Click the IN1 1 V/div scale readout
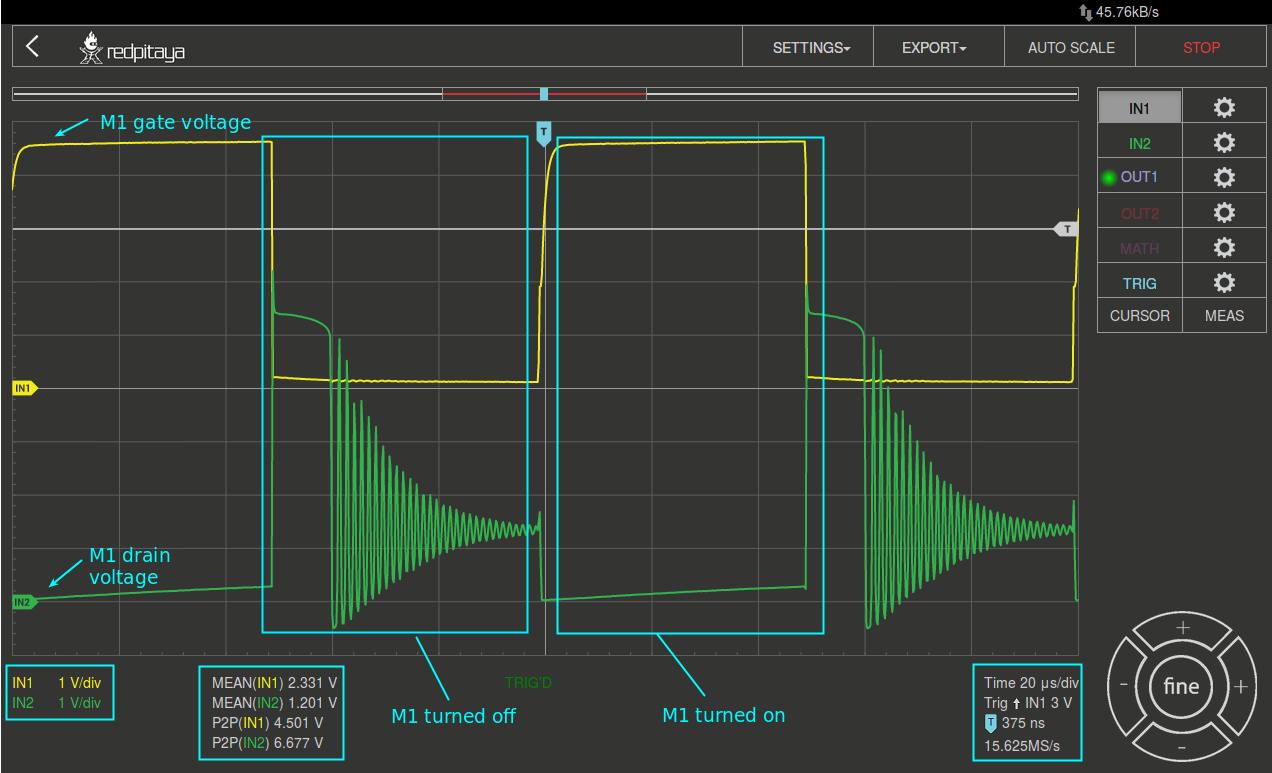Screen dimensions: 1272x773 click(x=57, y=682)
